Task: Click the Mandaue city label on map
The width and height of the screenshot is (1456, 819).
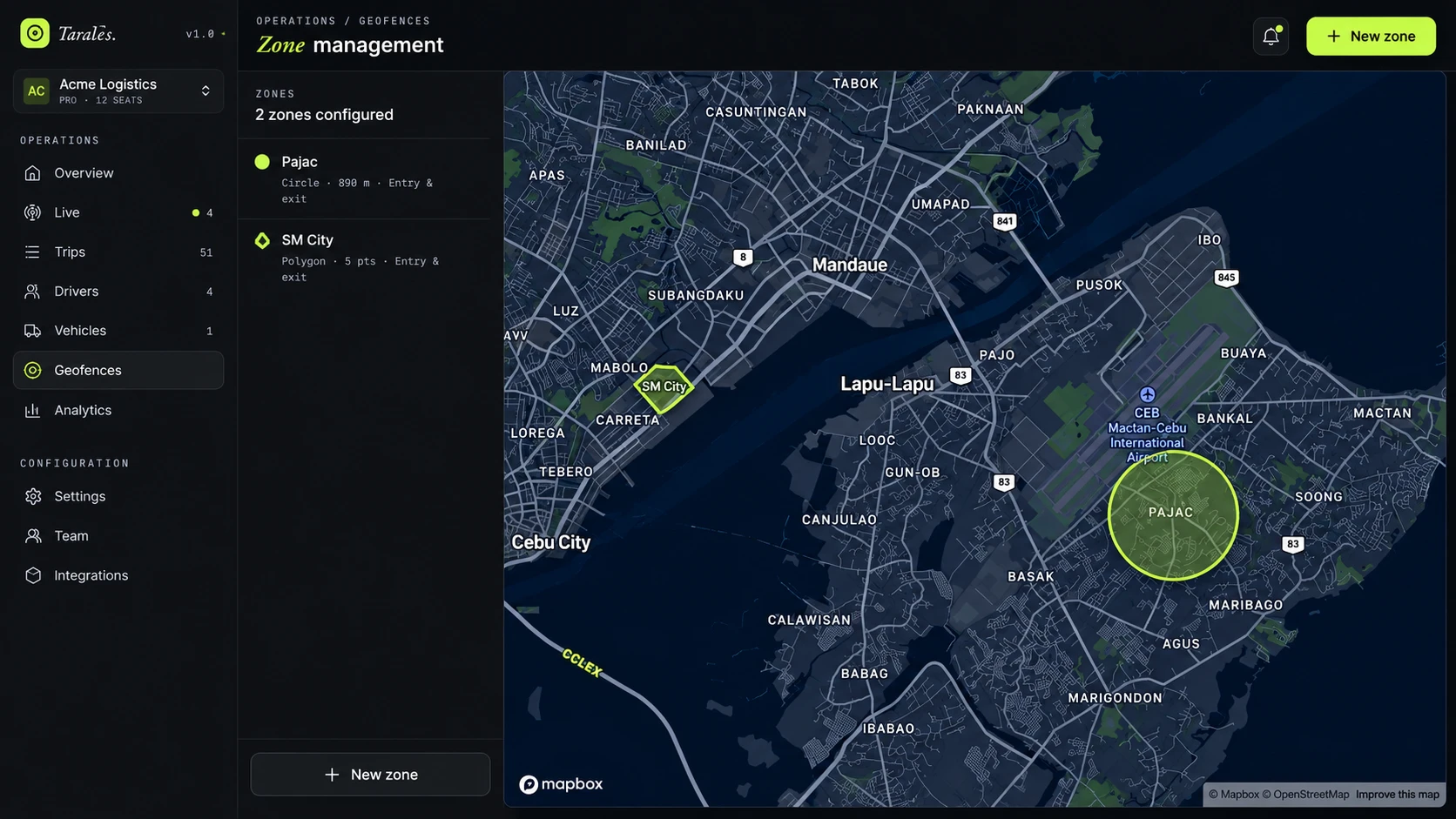Action: click(850, 265)
